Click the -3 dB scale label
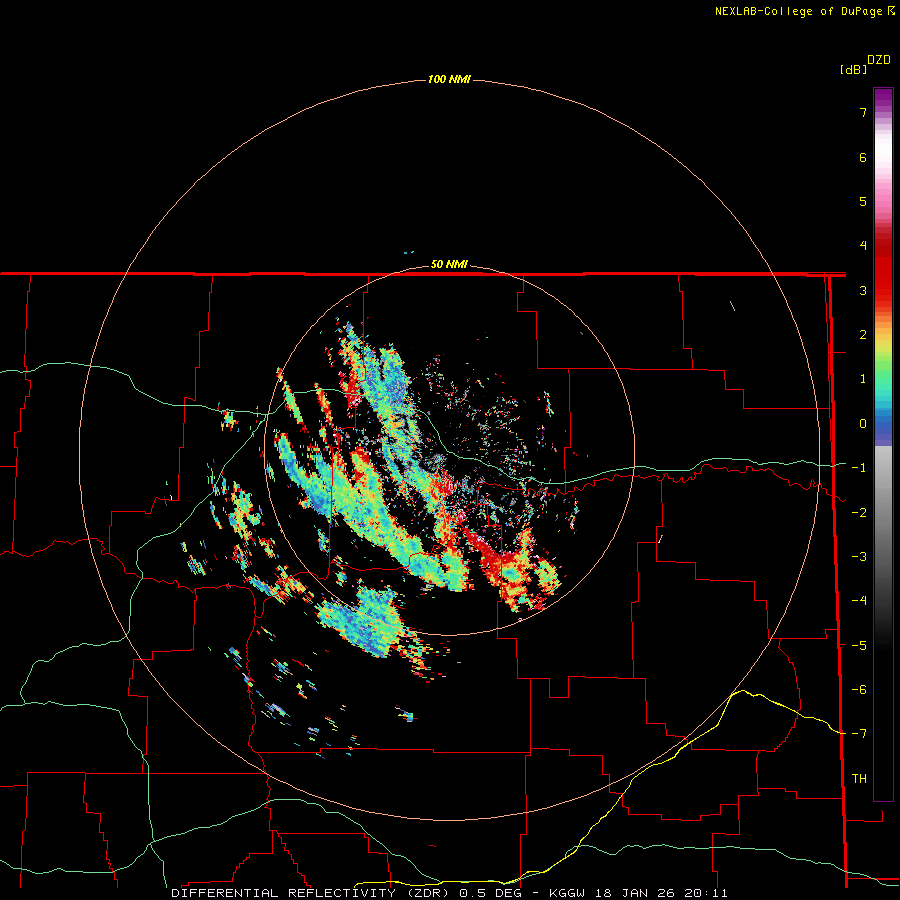Viewport: 900px width, 900px height. pos(859,557)
